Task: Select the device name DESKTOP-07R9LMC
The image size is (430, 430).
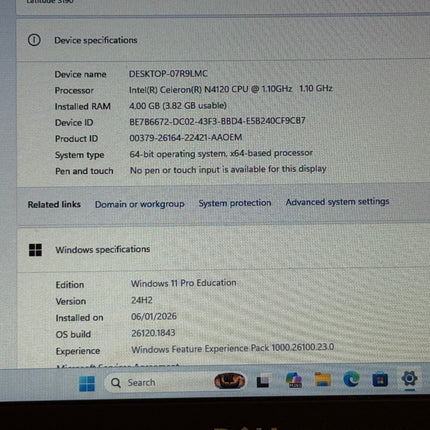Action: pyautogui.click(x=168, y=74)
